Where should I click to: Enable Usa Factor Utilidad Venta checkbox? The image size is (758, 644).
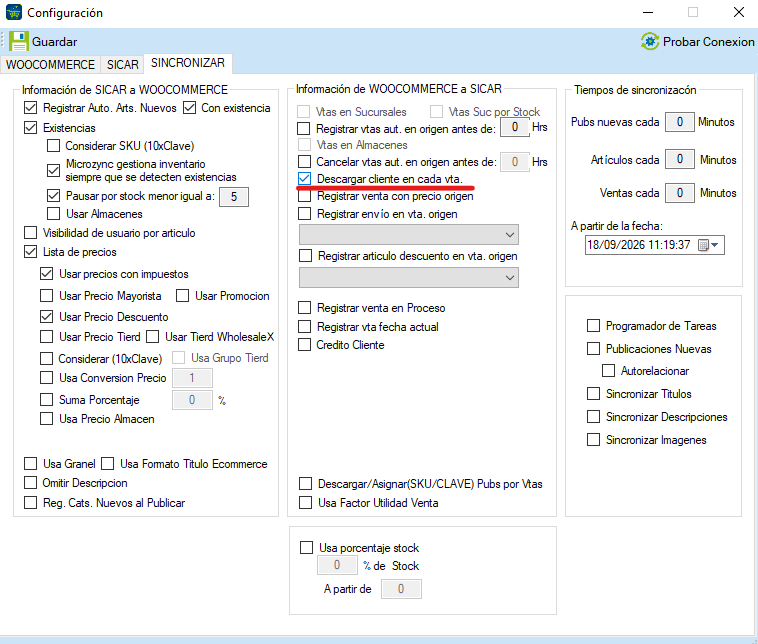click(305, 503)
